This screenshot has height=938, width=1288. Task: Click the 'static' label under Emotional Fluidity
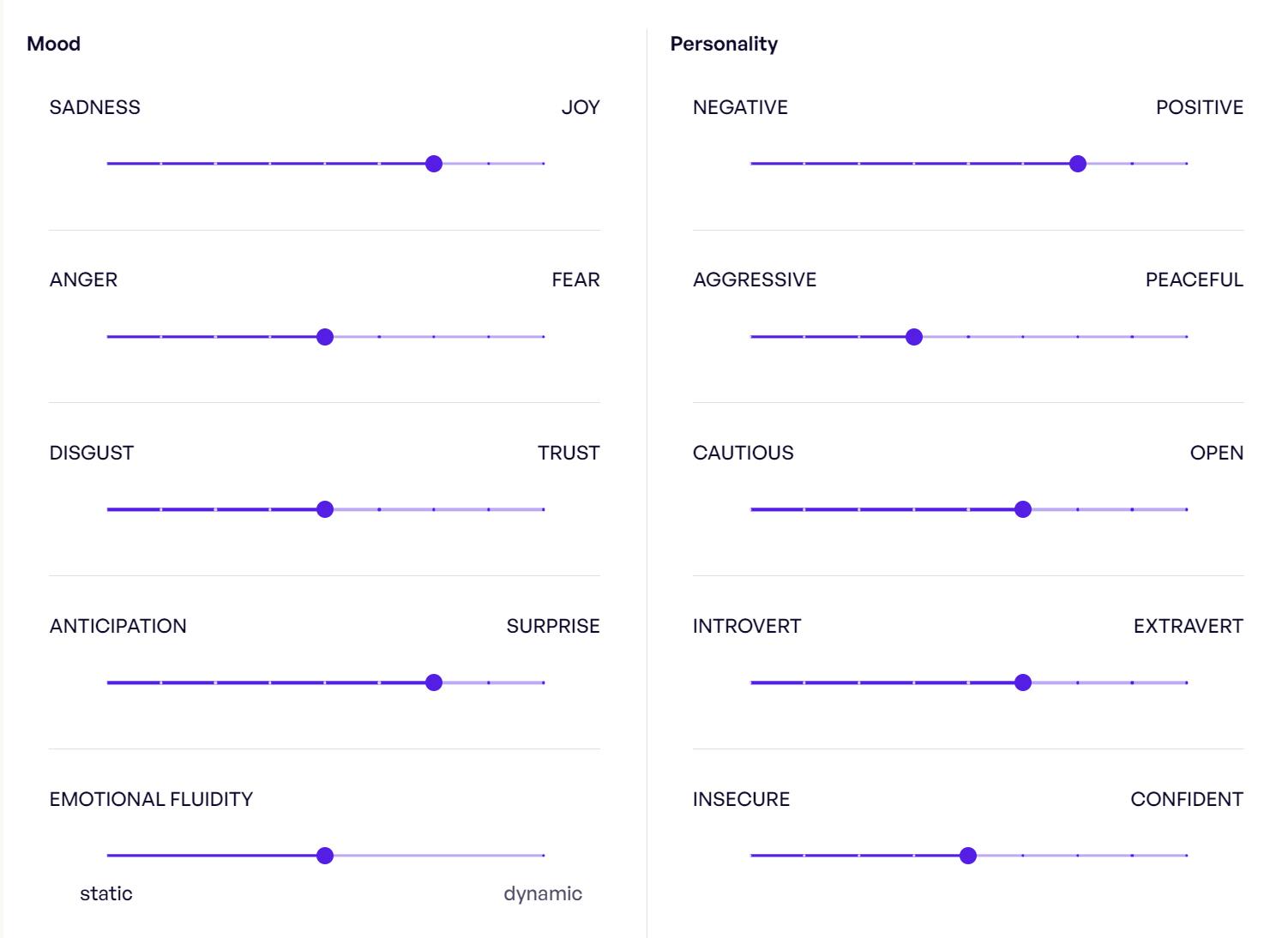click(x=106, y=893)
